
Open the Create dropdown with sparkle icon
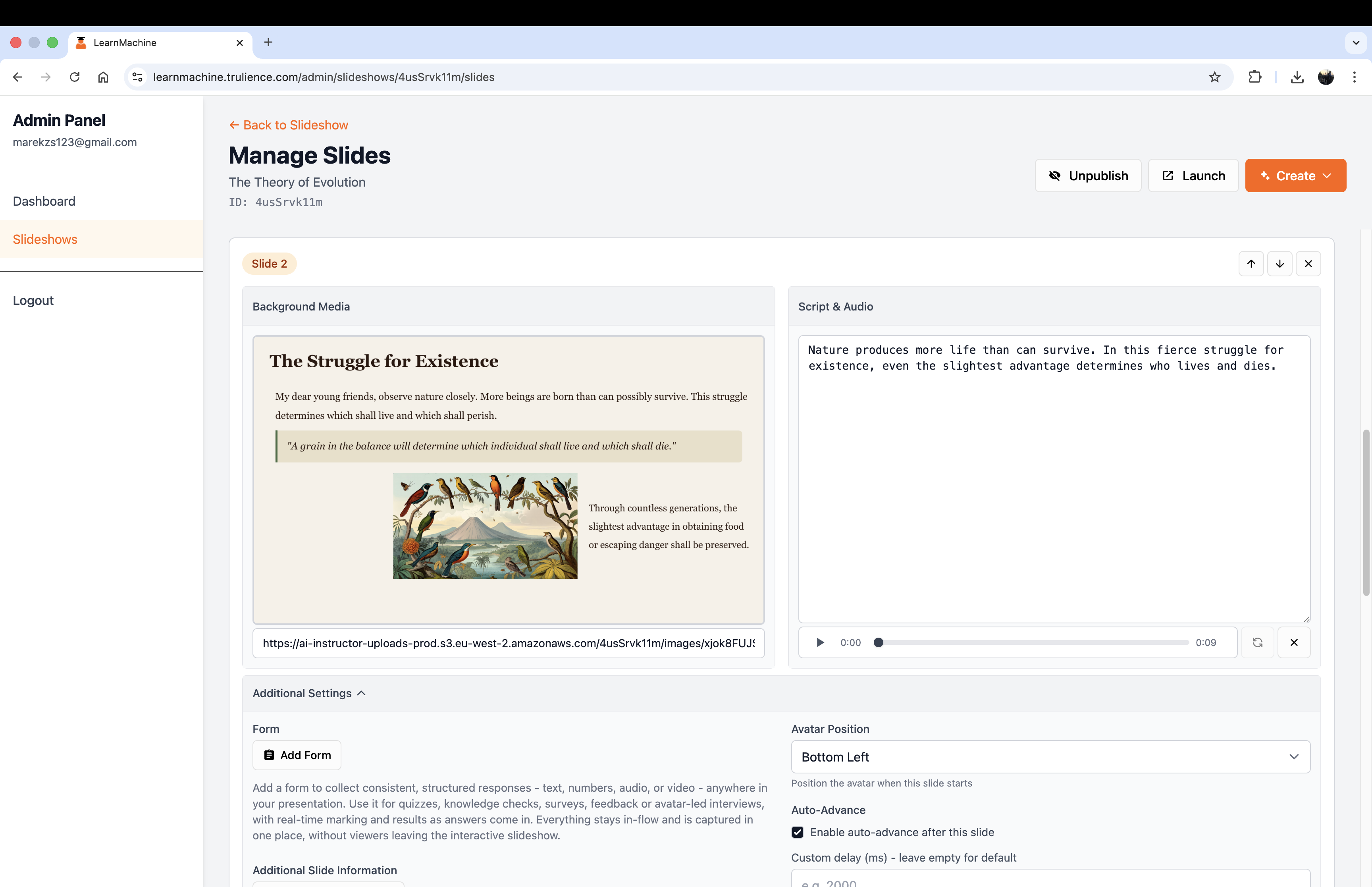point(1295,175)
